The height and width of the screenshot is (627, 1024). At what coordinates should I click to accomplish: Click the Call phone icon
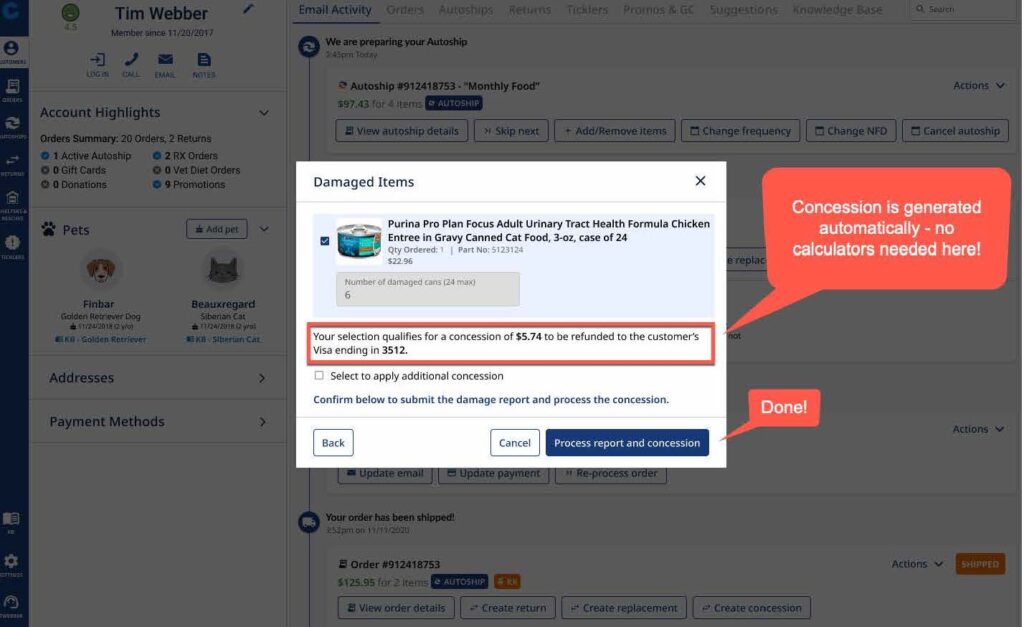coord(131,60)
